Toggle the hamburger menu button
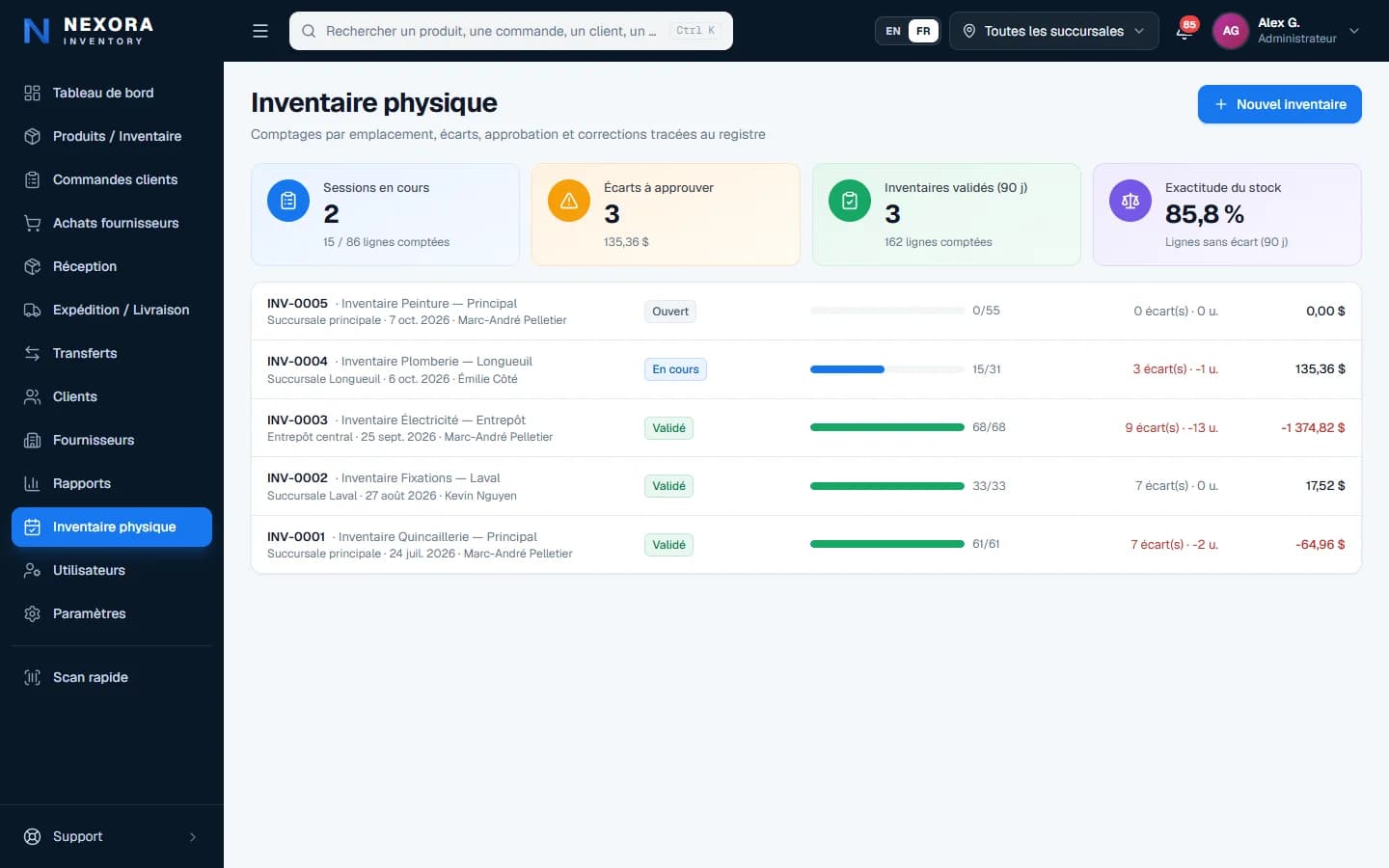 [x=260, y=31]
